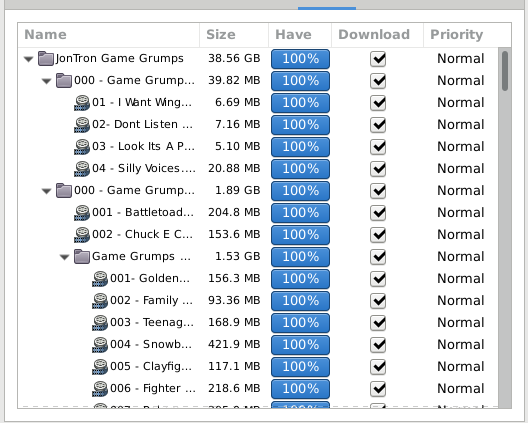Uncheck download for the 1.89 GB folder
This screenshot has height=423, width=528.
378,191
